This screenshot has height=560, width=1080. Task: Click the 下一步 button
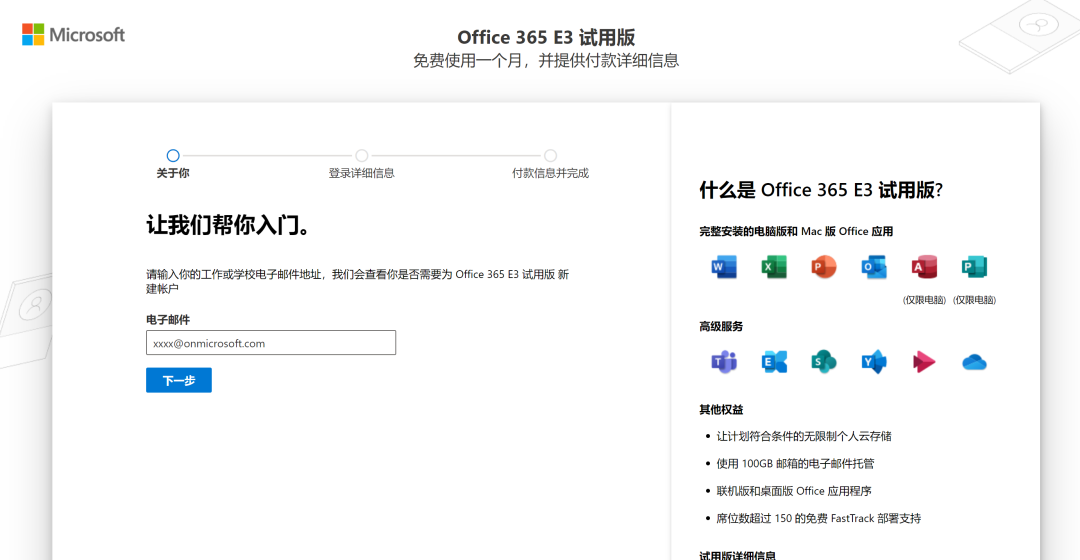coord(179,380)
